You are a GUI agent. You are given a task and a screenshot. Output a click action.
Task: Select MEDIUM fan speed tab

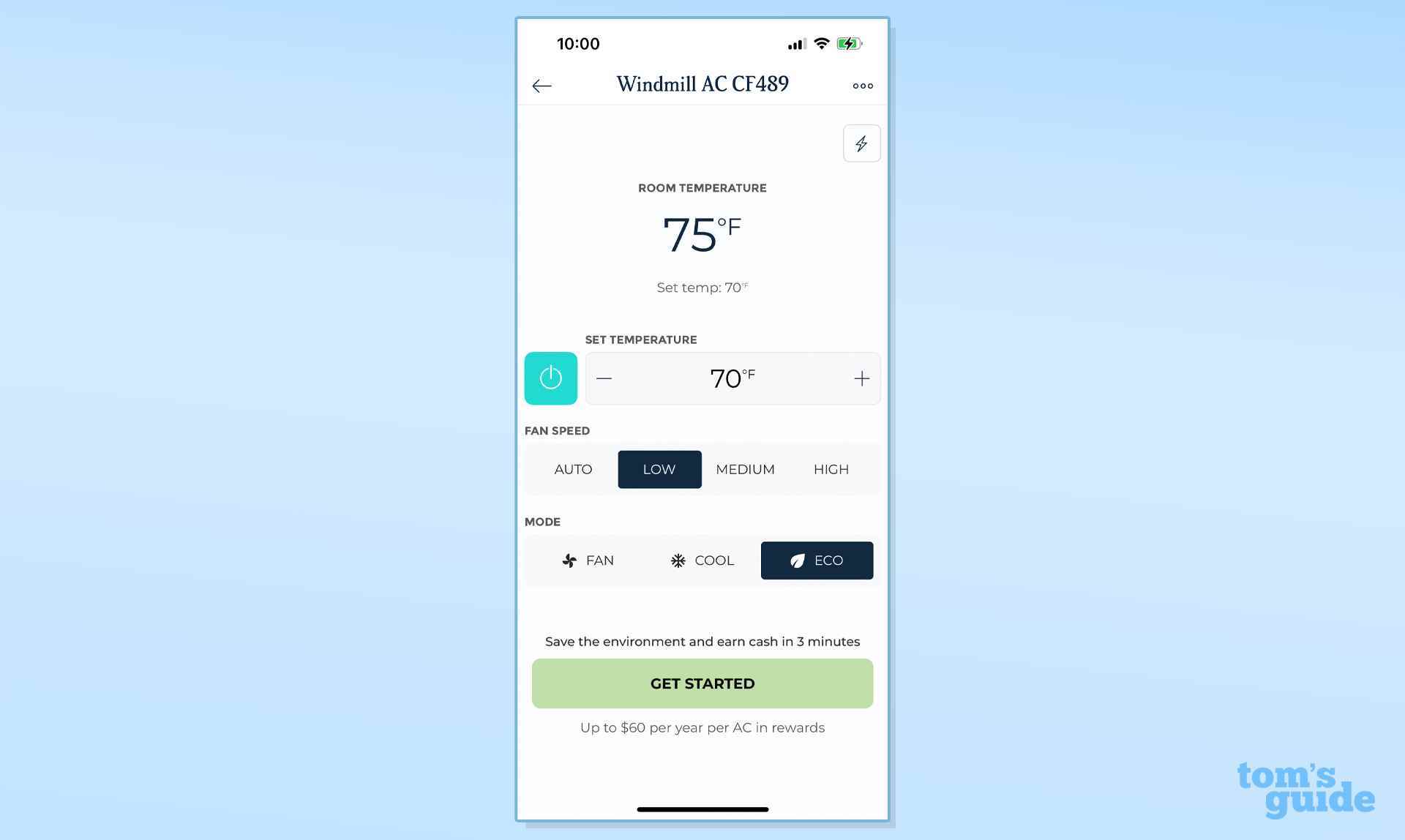click(x=745, y=469)
